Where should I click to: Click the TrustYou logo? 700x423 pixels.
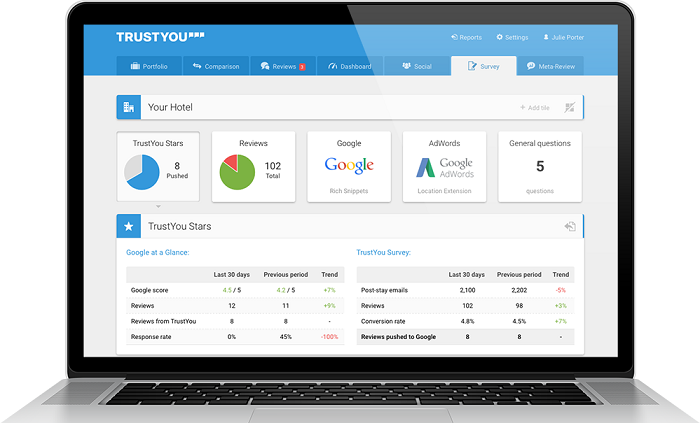pyautogui.click(x=158, y=37)
